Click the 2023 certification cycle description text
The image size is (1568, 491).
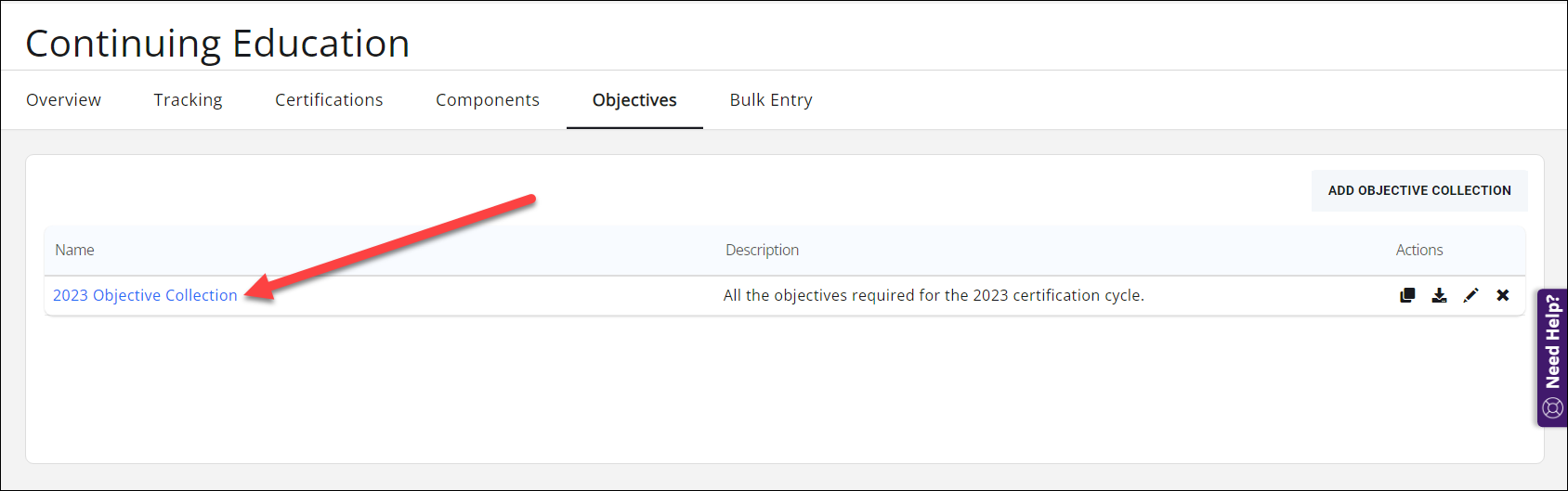(934, 295)
